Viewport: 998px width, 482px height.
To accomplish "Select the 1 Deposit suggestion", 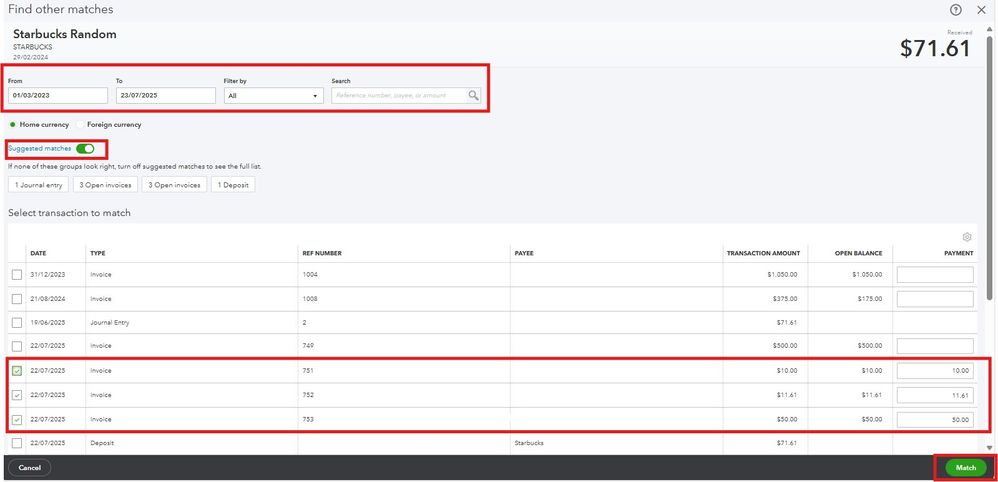I will 233,185.
